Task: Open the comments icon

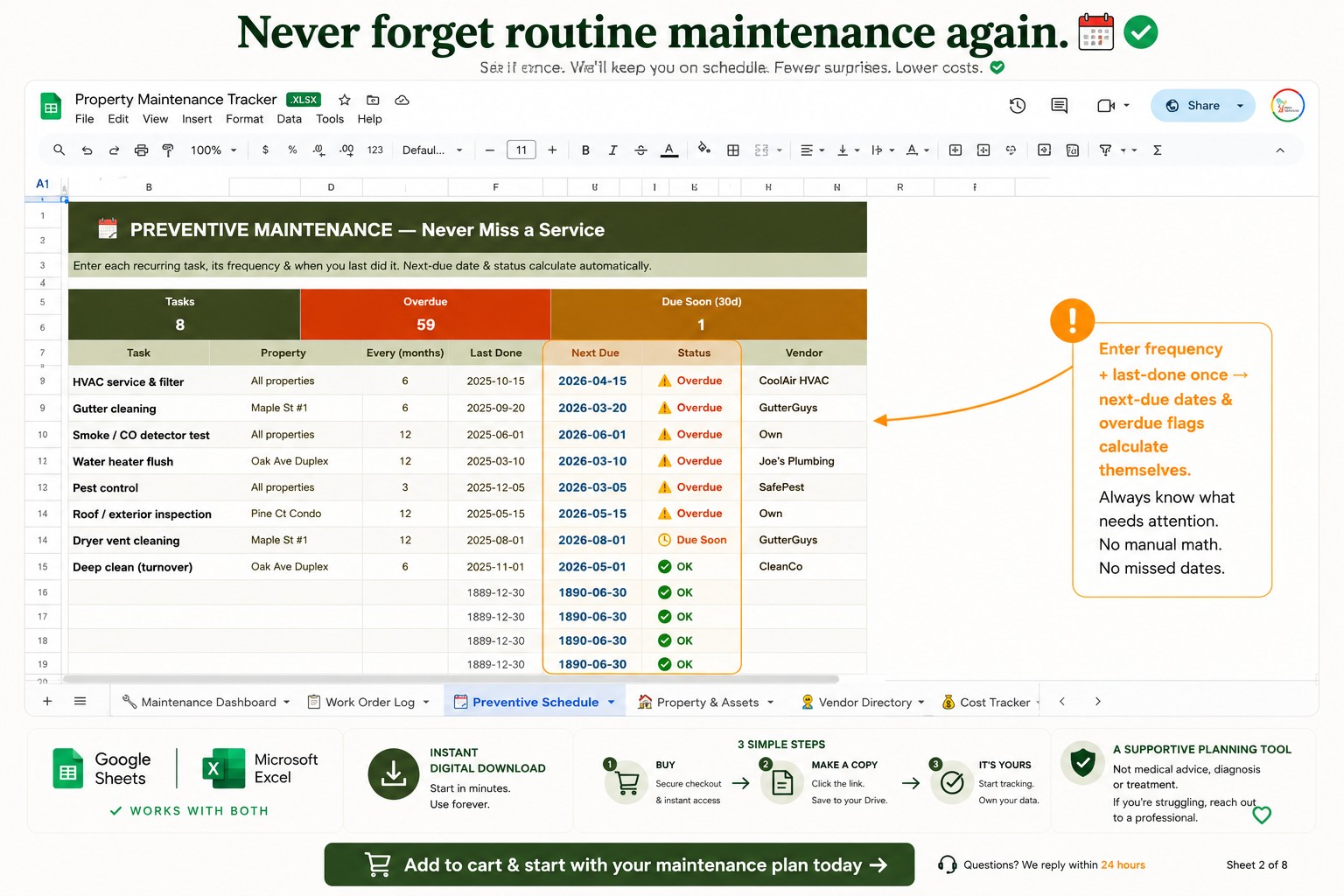Action: (1059, 106)
